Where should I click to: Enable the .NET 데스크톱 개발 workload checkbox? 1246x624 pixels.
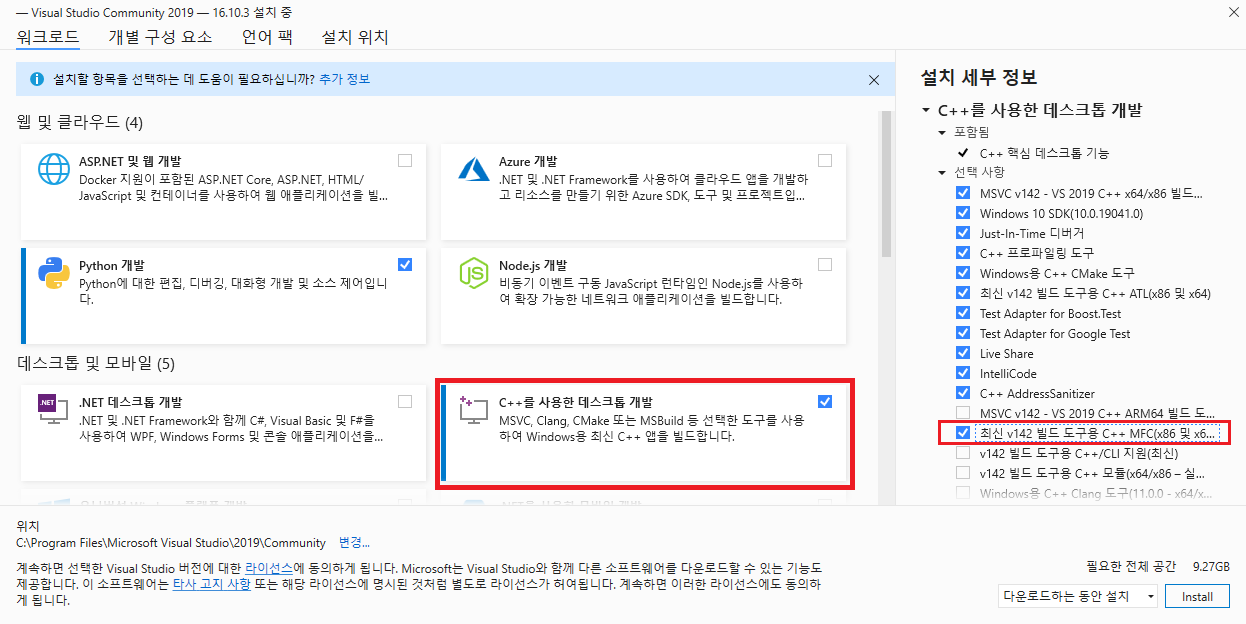[x=405, y=401]
